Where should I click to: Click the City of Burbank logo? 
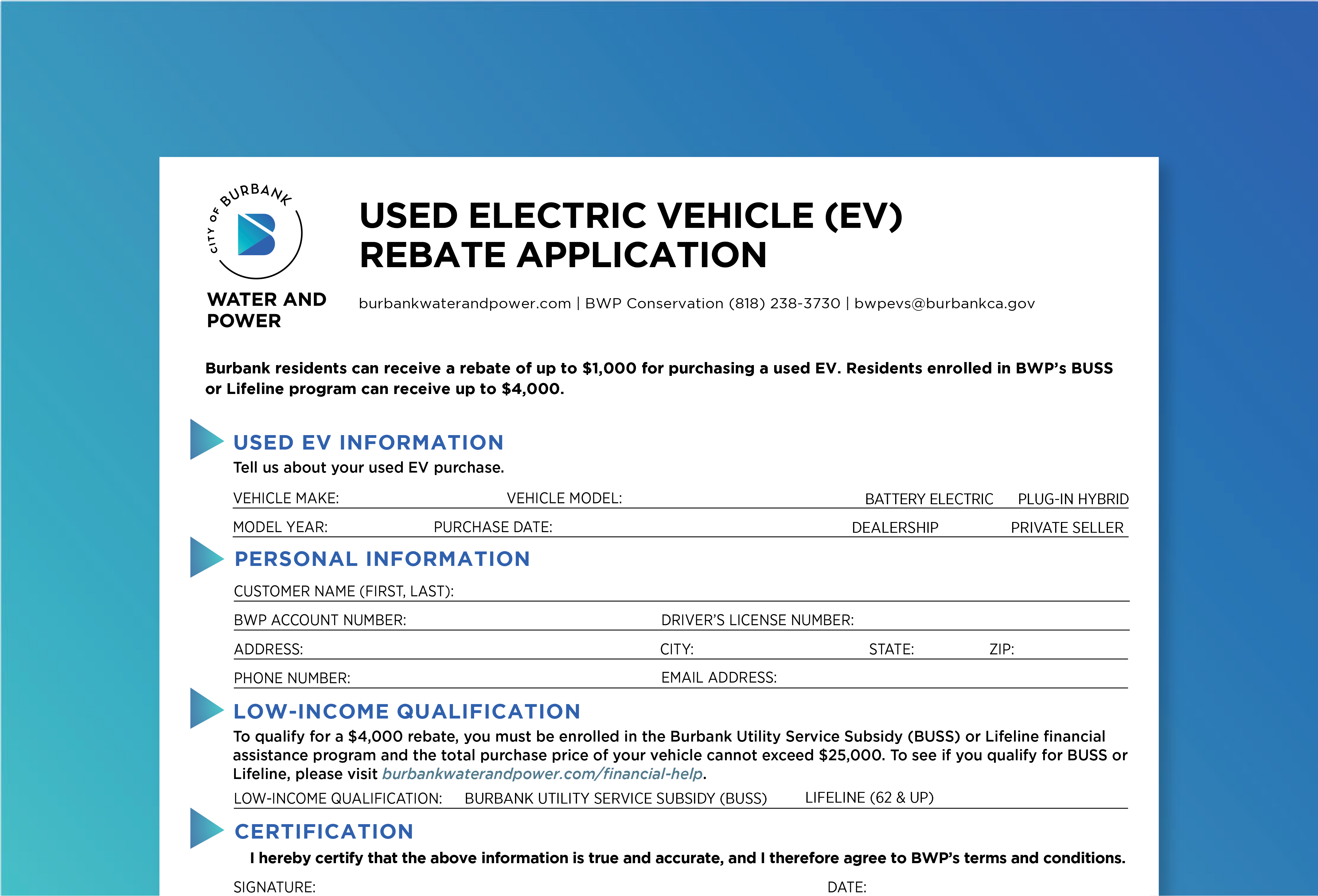(x=256, y=234)
